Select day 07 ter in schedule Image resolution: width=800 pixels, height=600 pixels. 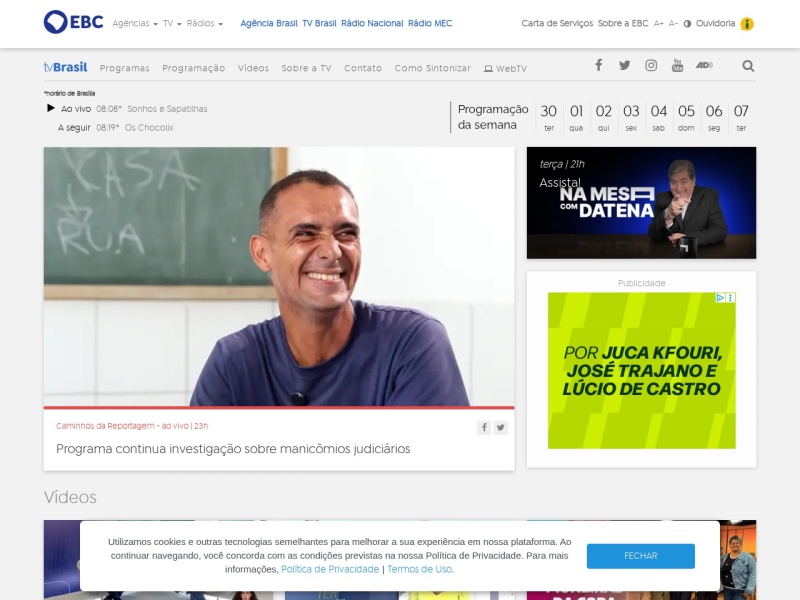coord(741,117)
